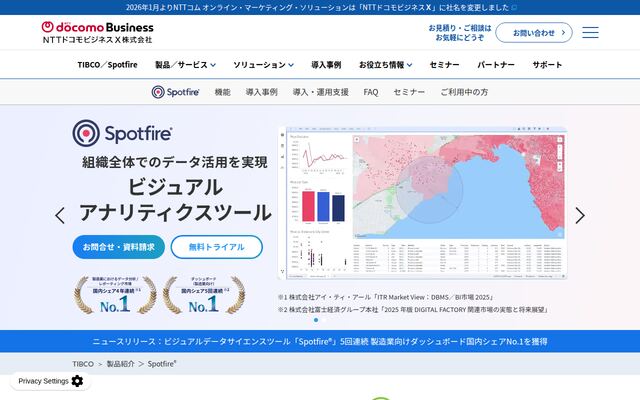
Task: Open the セミナー main menu item
Action: 444,64
